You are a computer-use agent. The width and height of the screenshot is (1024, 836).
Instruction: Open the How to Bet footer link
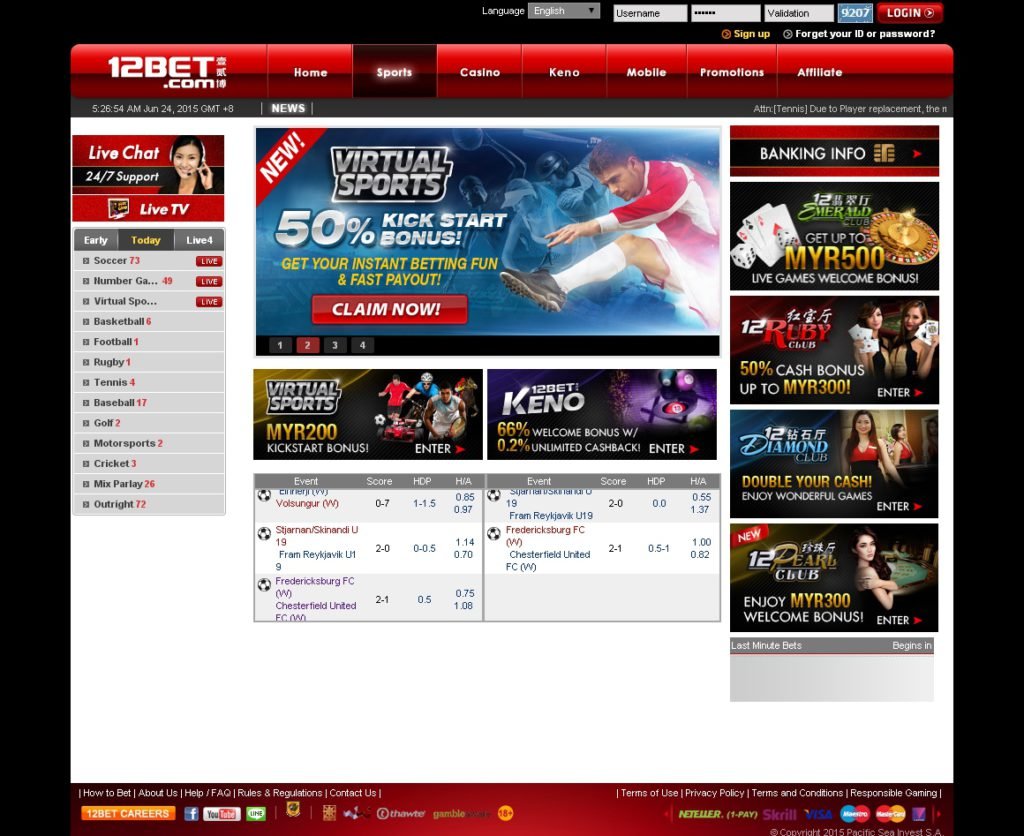click(x=107, y=793)
